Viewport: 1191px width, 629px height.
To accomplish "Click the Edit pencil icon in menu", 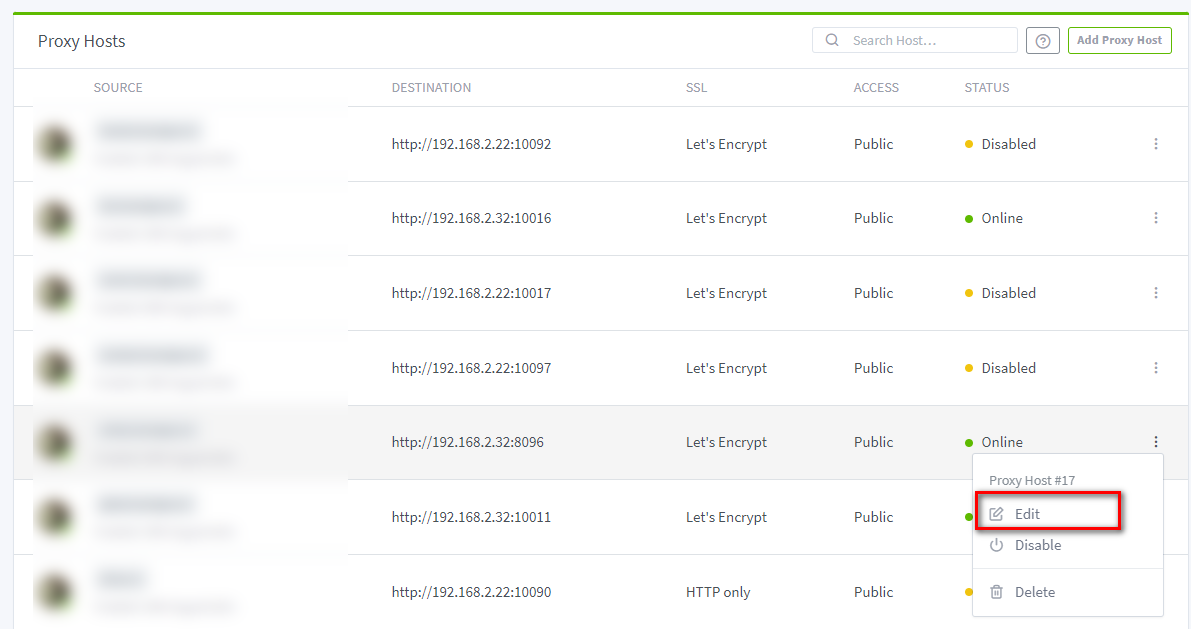I will [996, 514].
